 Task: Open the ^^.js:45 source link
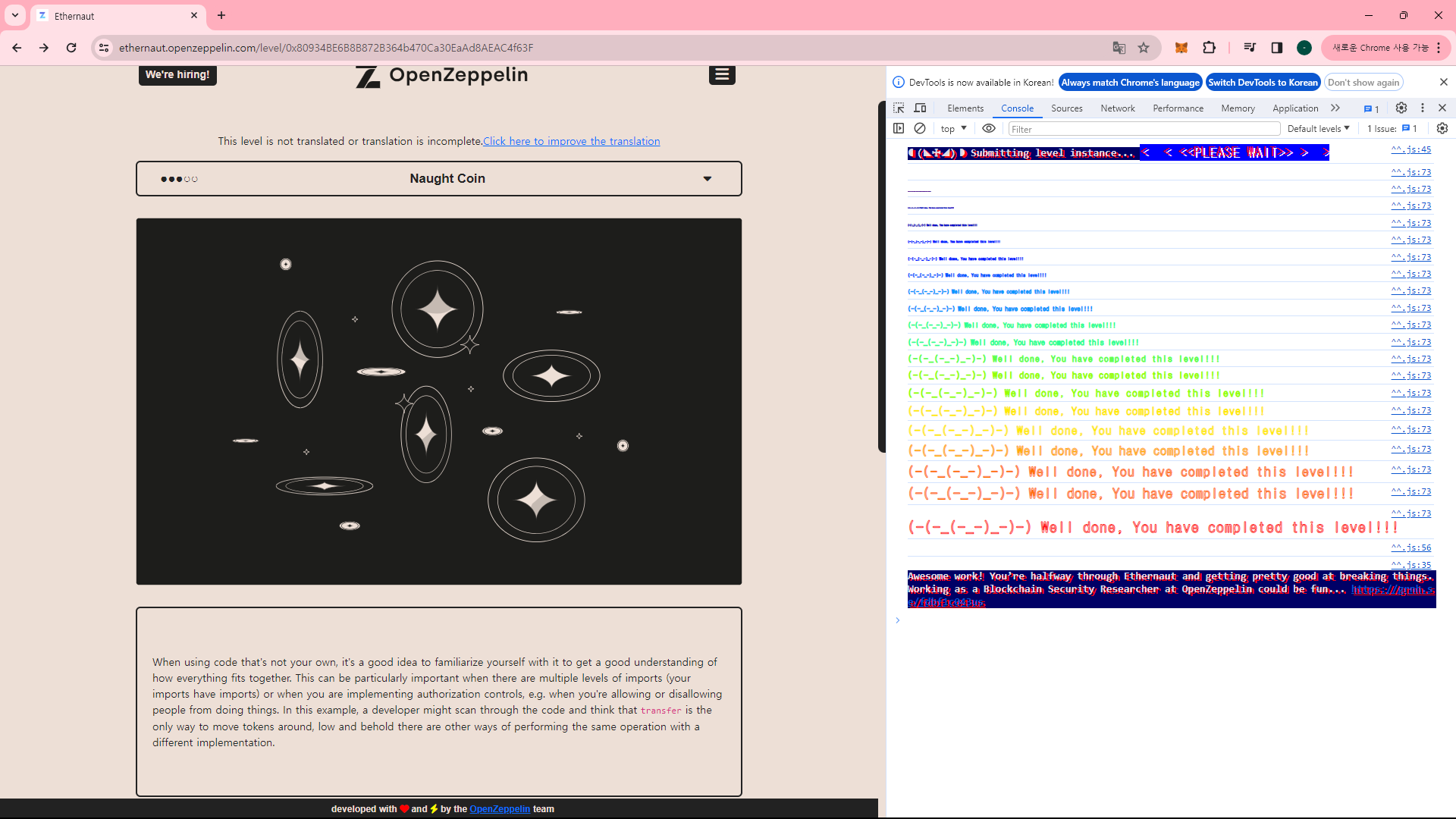[x=1410, y=149]
